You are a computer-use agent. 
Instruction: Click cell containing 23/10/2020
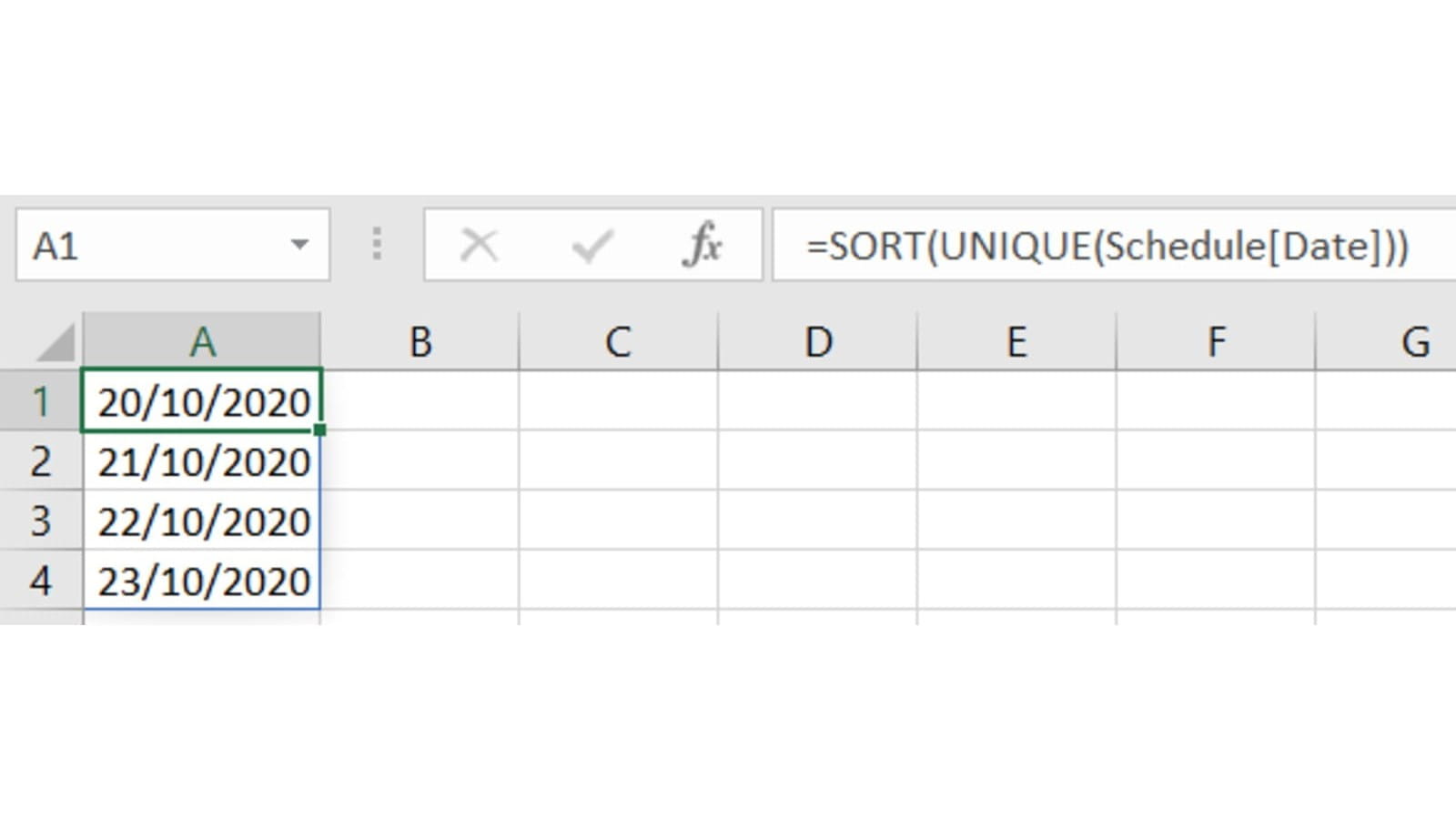pyautogui.click(x=203, y=581)
